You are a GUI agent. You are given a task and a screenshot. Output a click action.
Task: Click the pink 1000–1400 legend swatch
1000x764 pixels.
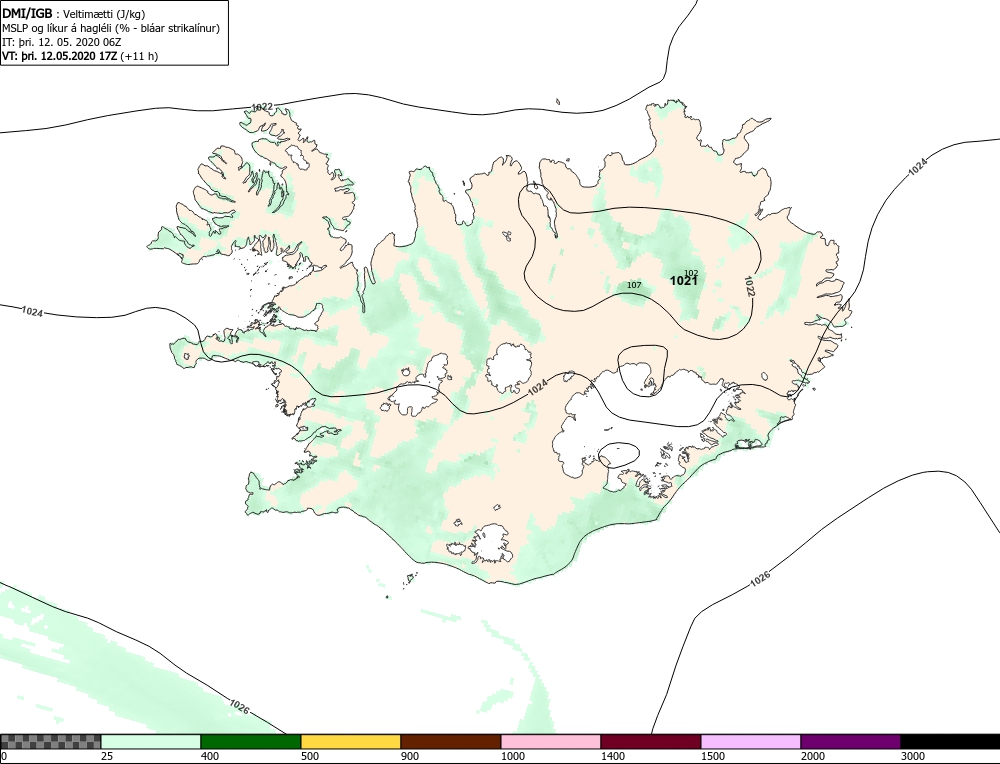[550, 741]
